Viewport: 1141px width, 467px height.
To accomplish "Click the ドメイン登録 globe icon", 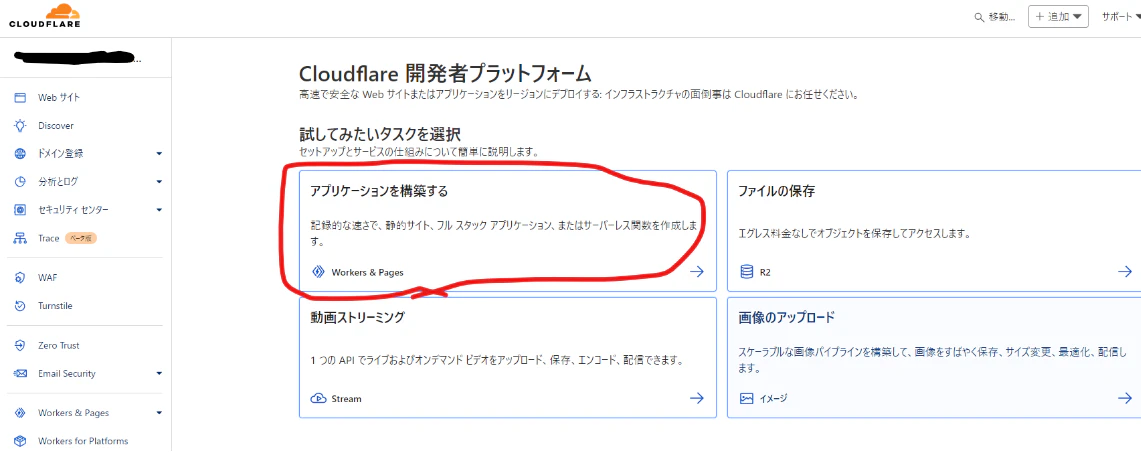I will (20, 153).
